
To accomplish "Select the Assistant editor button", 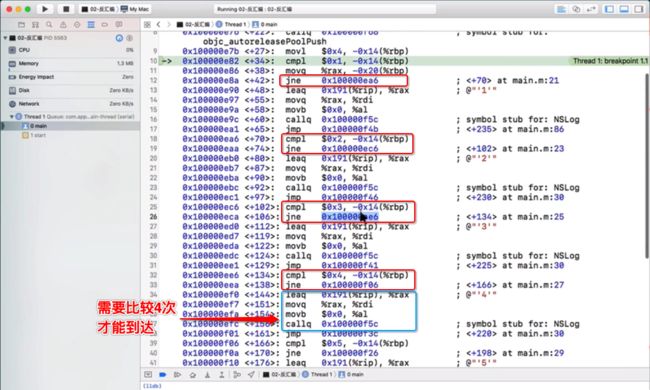I will coord(576,9).
